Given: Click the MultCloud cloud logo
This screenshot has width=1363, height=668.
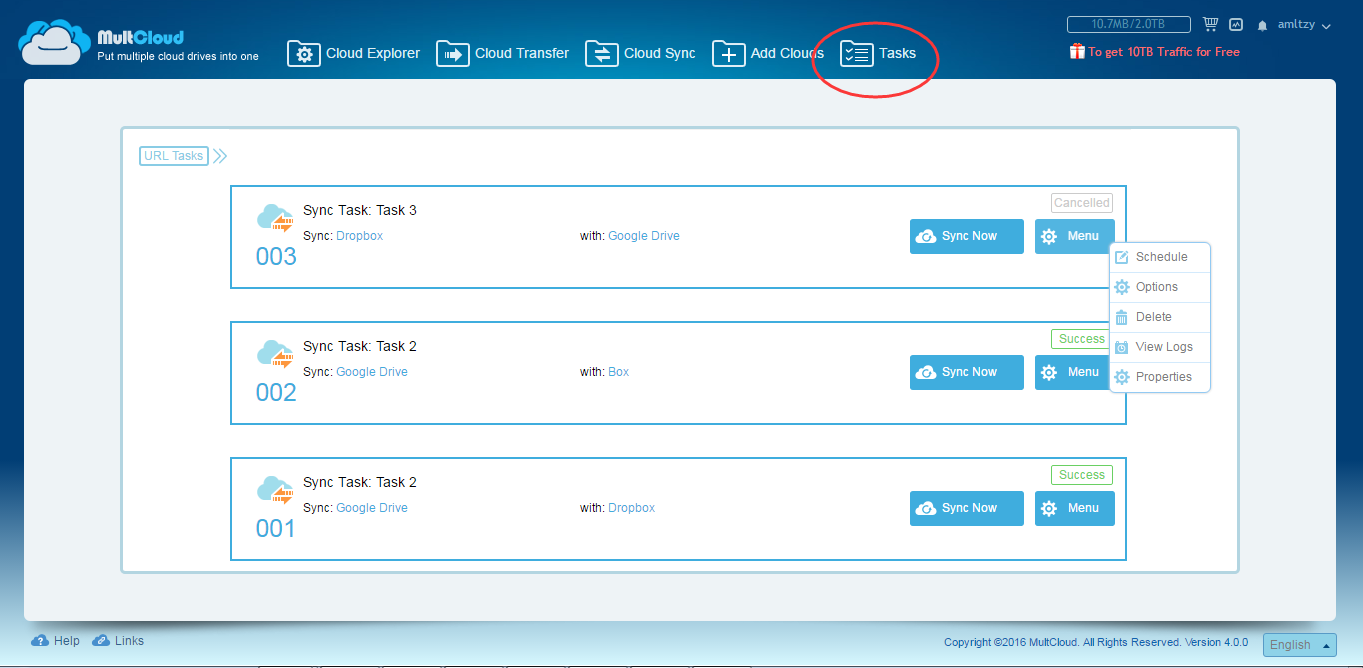Looking at the screenshot, I should (54, 43).
